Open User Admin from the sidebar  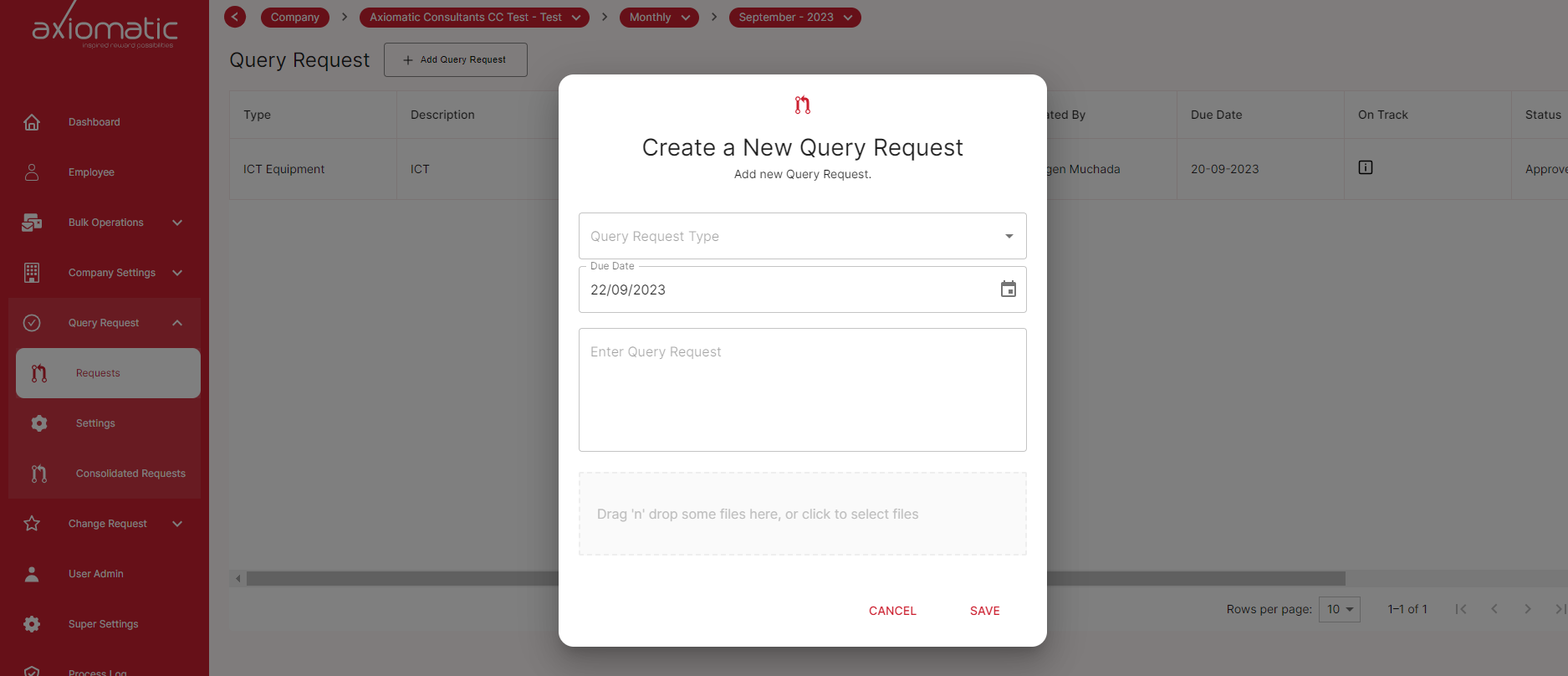(96, 574)
